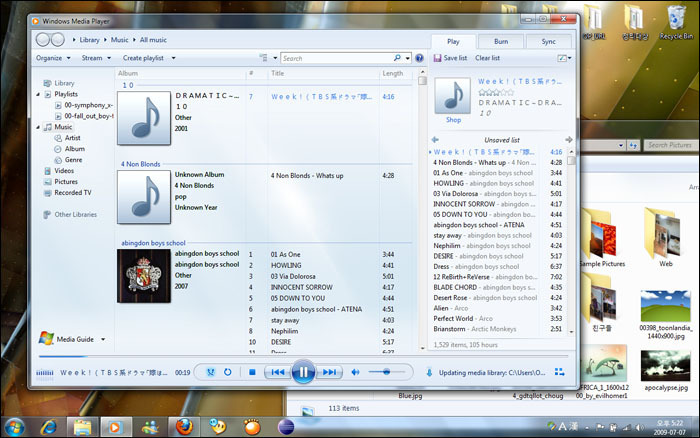700x438 pixels.
Task: Pause playback with the Pause button
Action: (x=303, y=372)
